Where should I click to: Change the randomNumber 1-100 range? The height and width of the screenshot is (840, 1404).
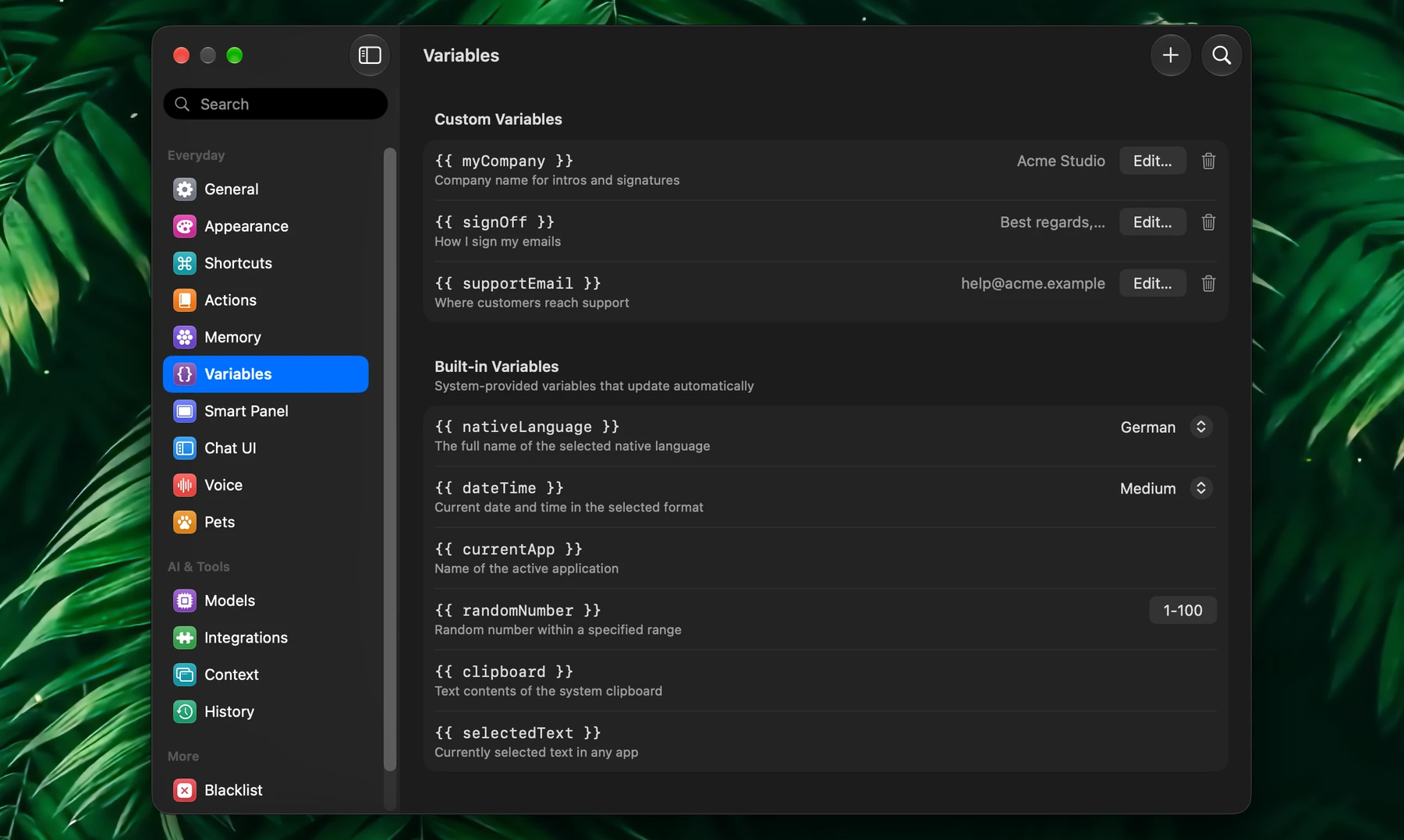1182,611
